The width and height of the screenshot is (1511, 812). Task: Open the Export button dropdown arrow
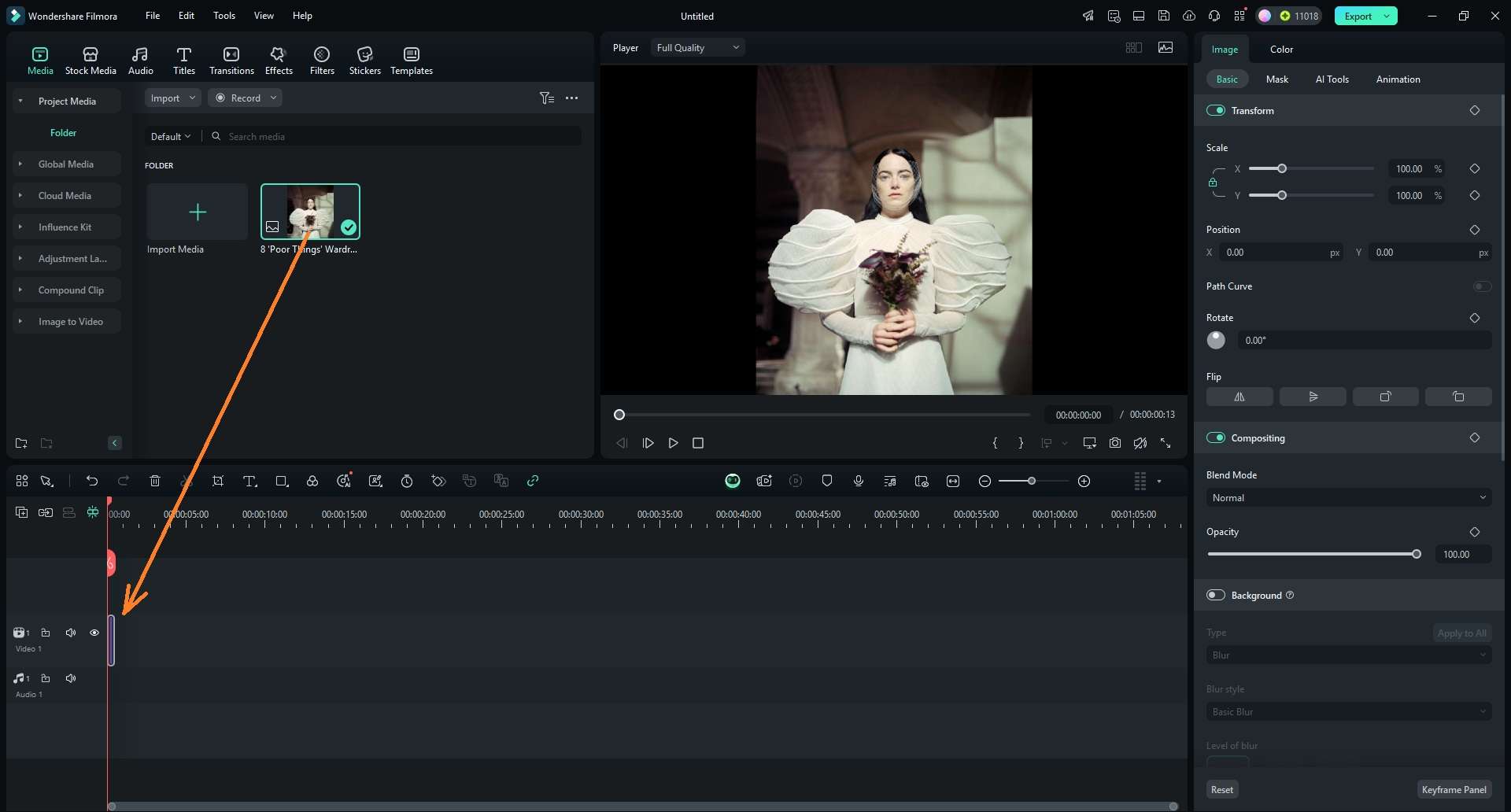pyautogui.click(x=1387, y=17)
